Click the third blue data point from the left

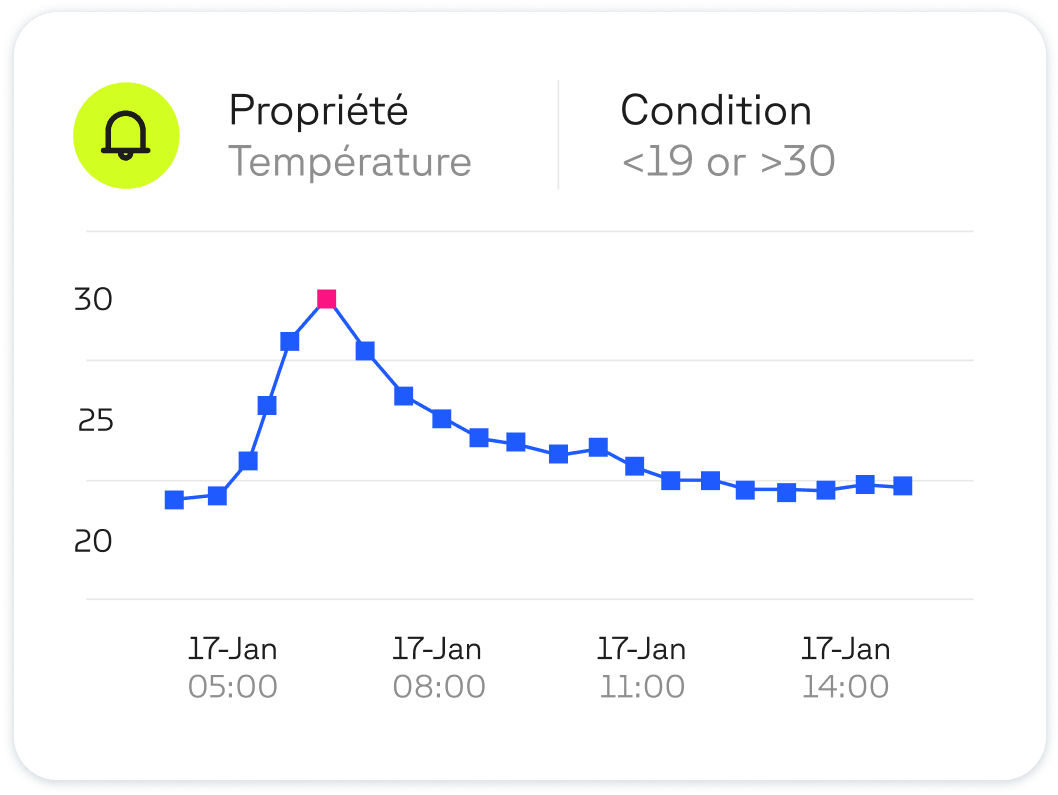click(248, 461)
